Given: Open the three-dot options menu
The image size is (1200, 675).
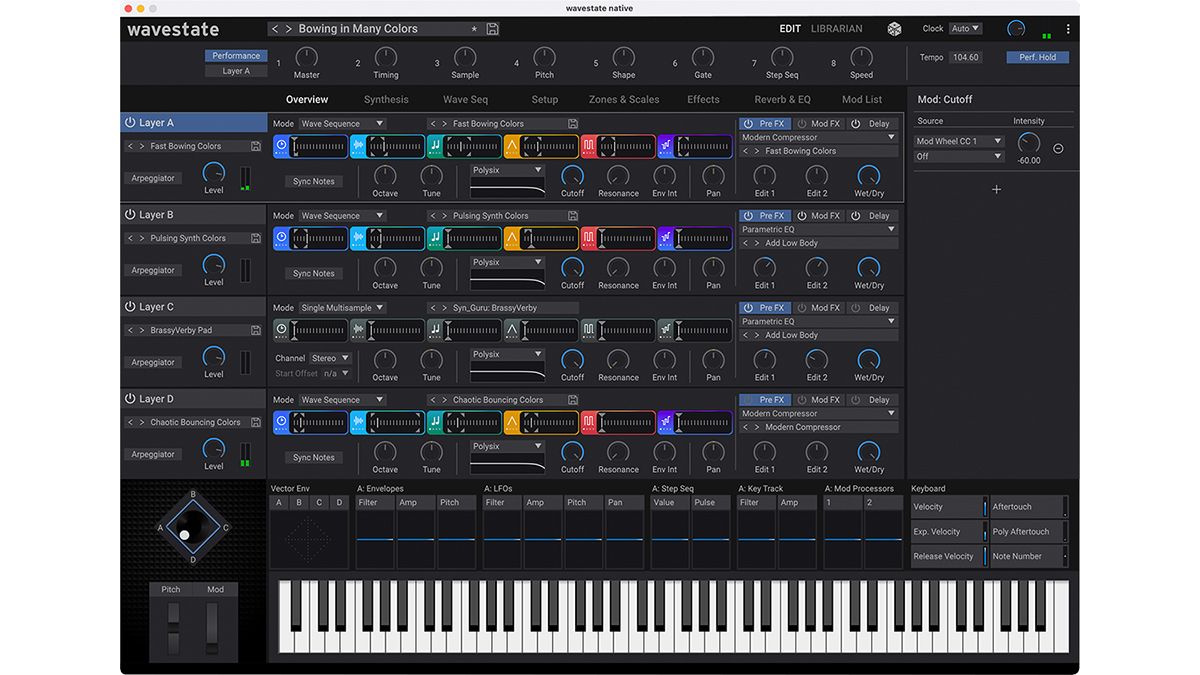Looking at the screenshot, I should [x=1068, y=29].
